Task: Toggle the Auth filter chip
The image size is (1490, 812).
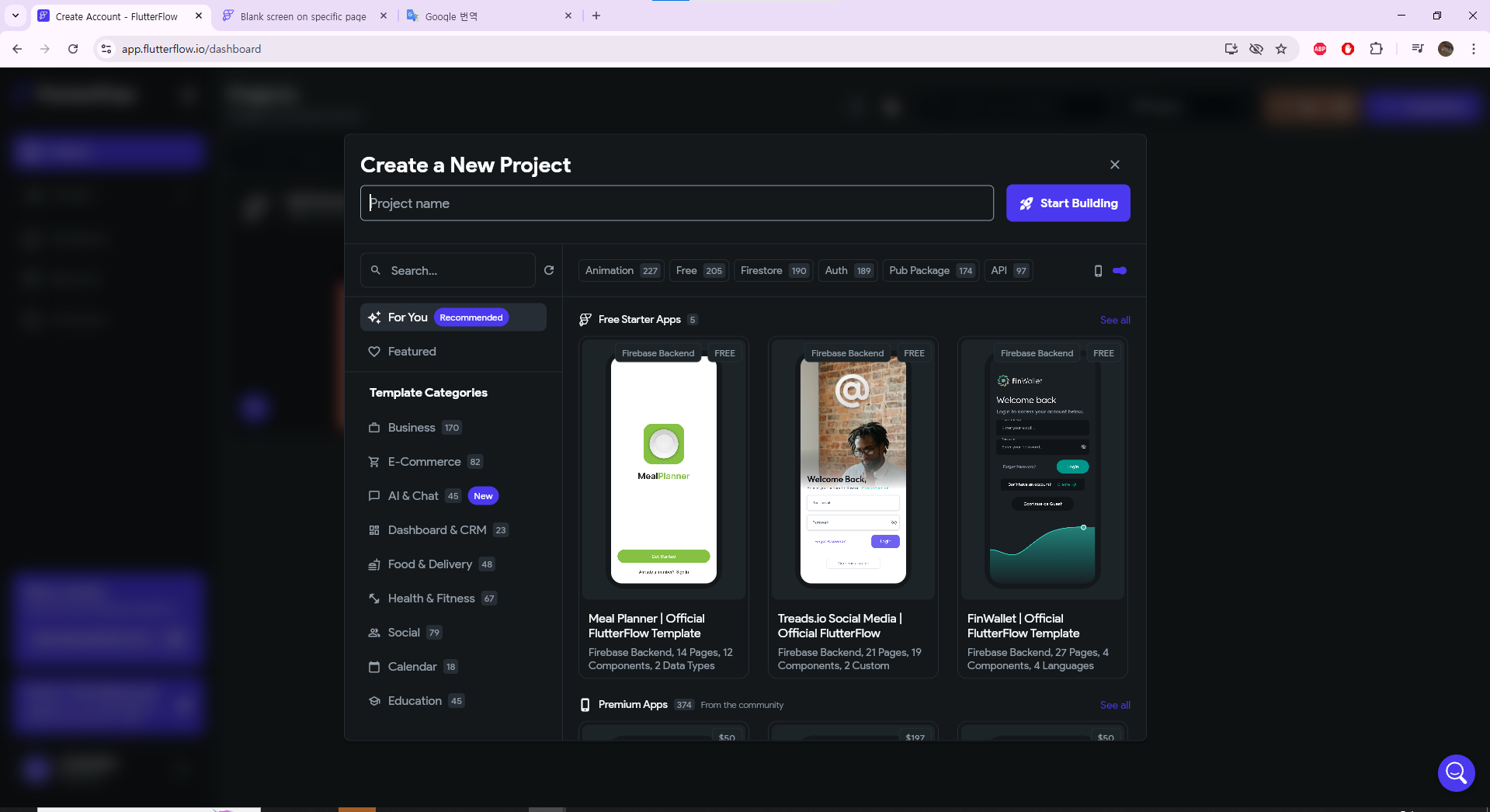Action: coord(847,271)
